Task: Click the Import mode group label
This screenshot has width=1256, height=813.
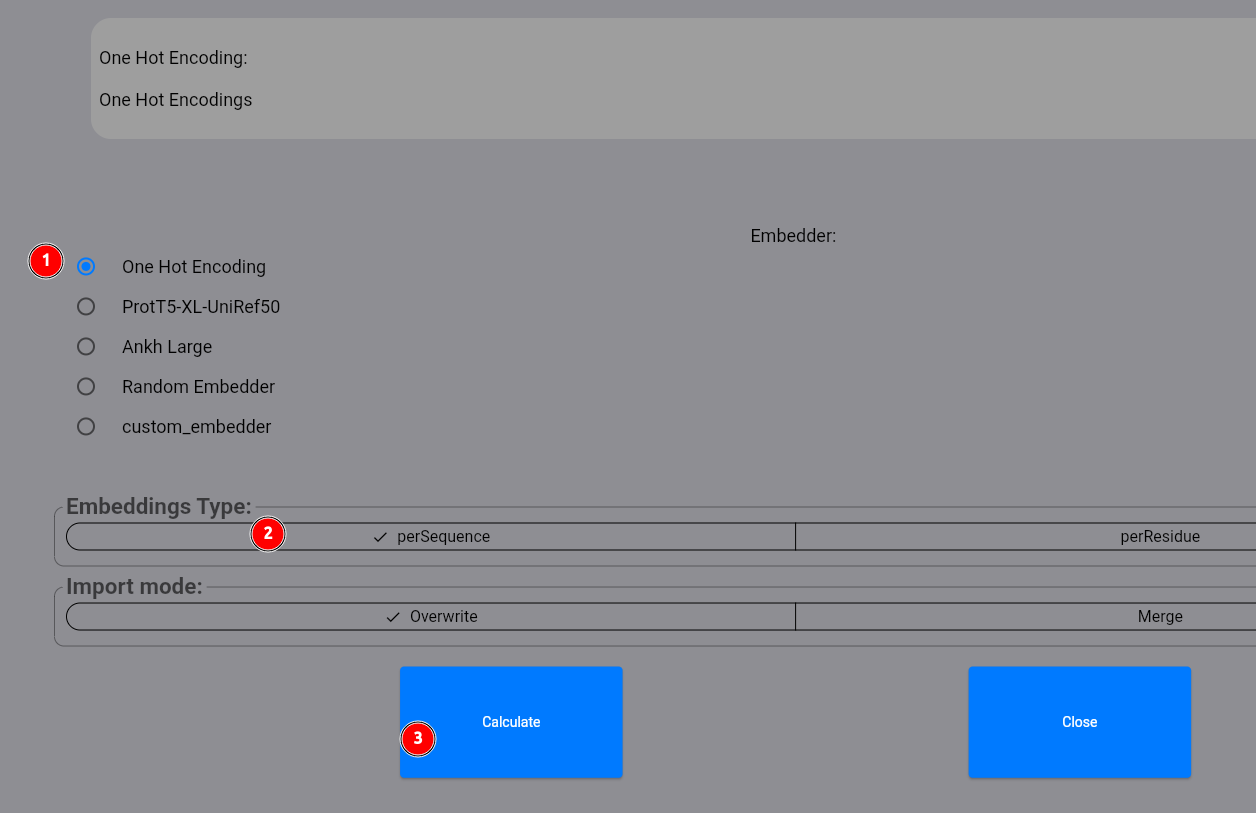Action: tap(134, 586)
